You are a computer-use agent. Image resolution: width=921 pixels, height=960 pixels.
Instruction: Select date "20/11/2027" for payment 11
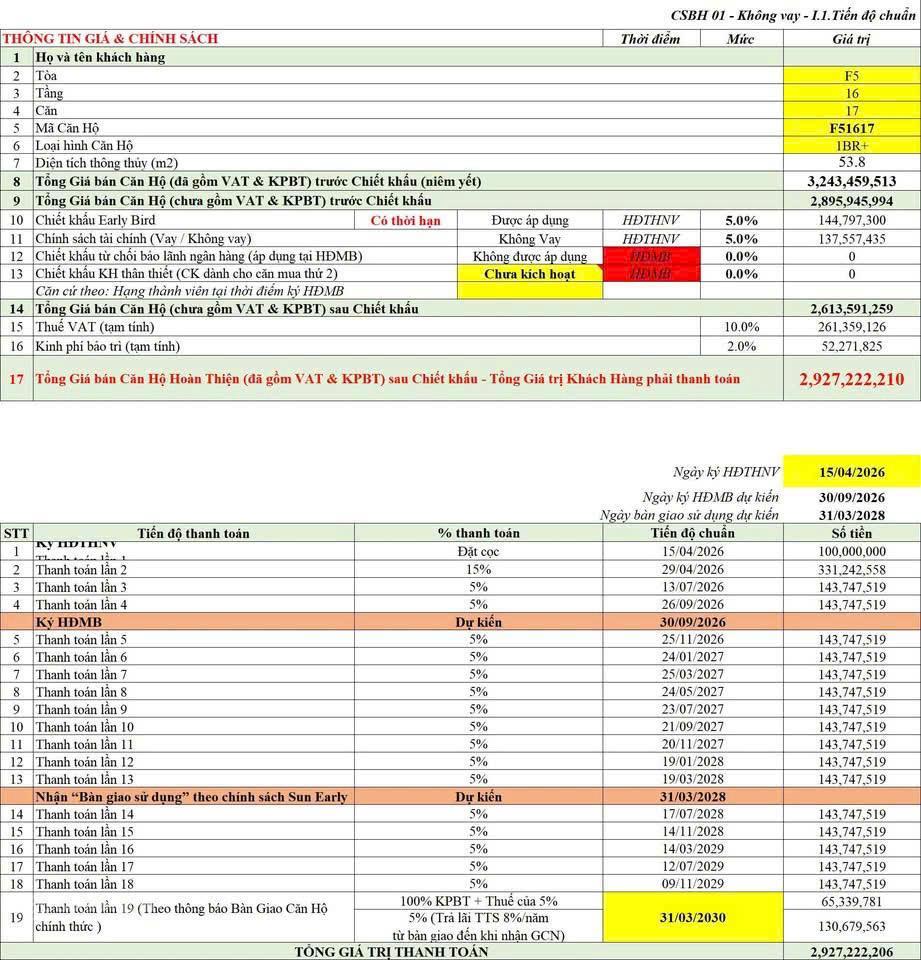[693, 744]
